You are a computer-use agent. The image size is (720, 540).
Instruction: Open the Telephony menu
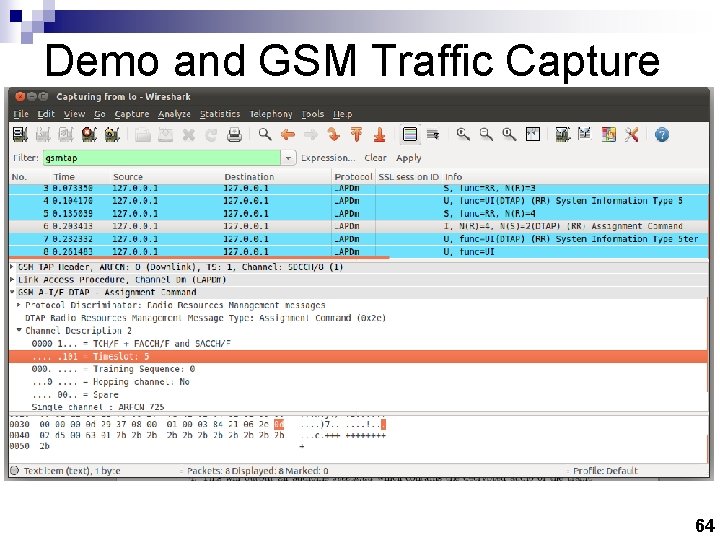[x=270, y=114]
